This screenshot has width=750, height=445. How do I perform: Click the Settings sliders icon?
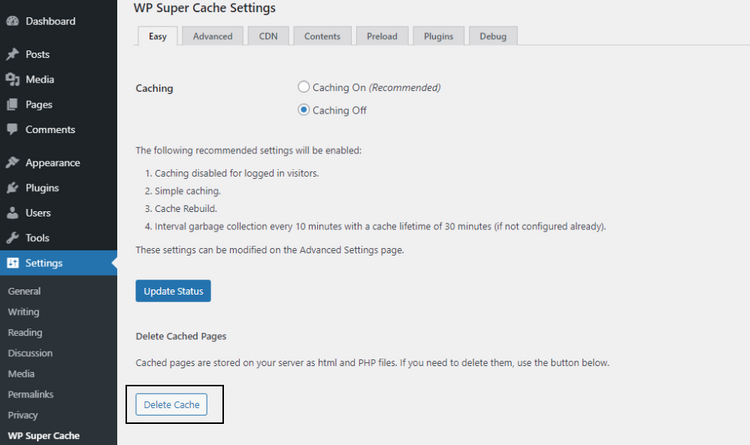[x=13, y=263]
